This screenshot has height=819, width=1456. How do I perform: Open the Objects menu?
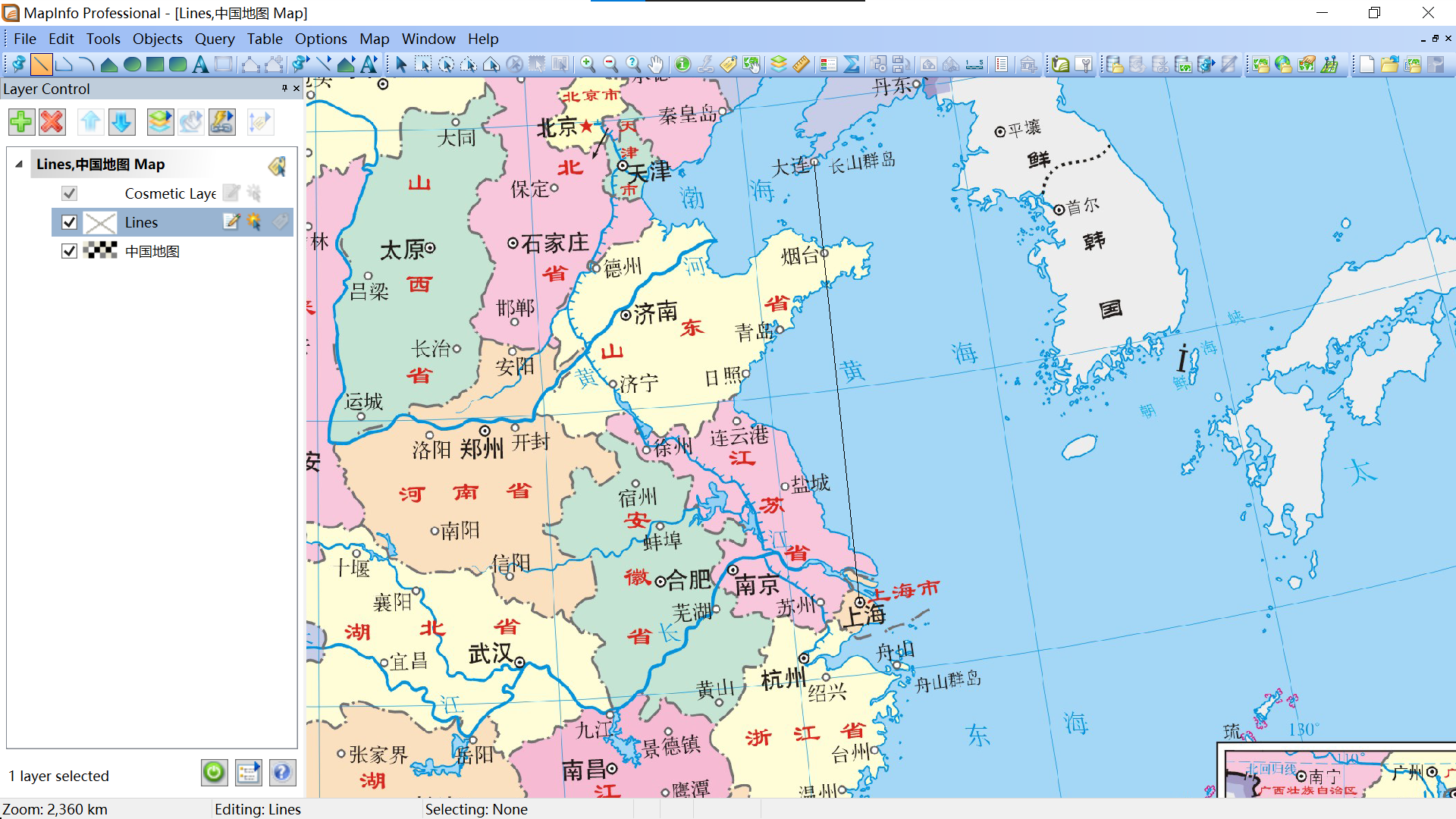[x=157, y=39]
